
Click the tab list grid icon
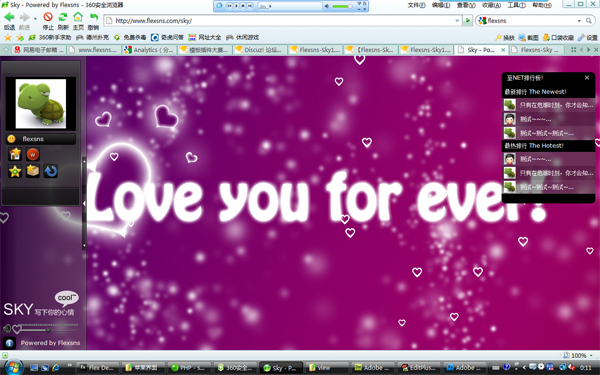(573, 50)
